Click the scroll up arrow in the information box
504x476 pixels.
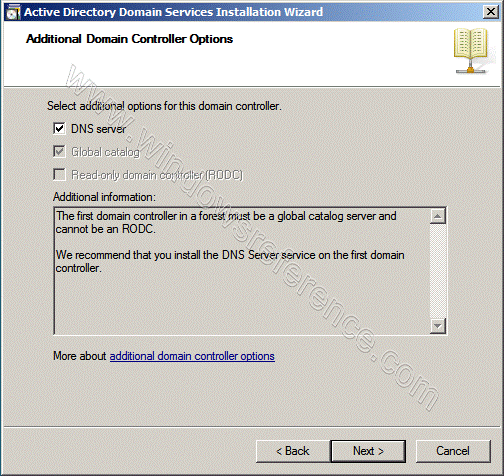pos(438,217)
